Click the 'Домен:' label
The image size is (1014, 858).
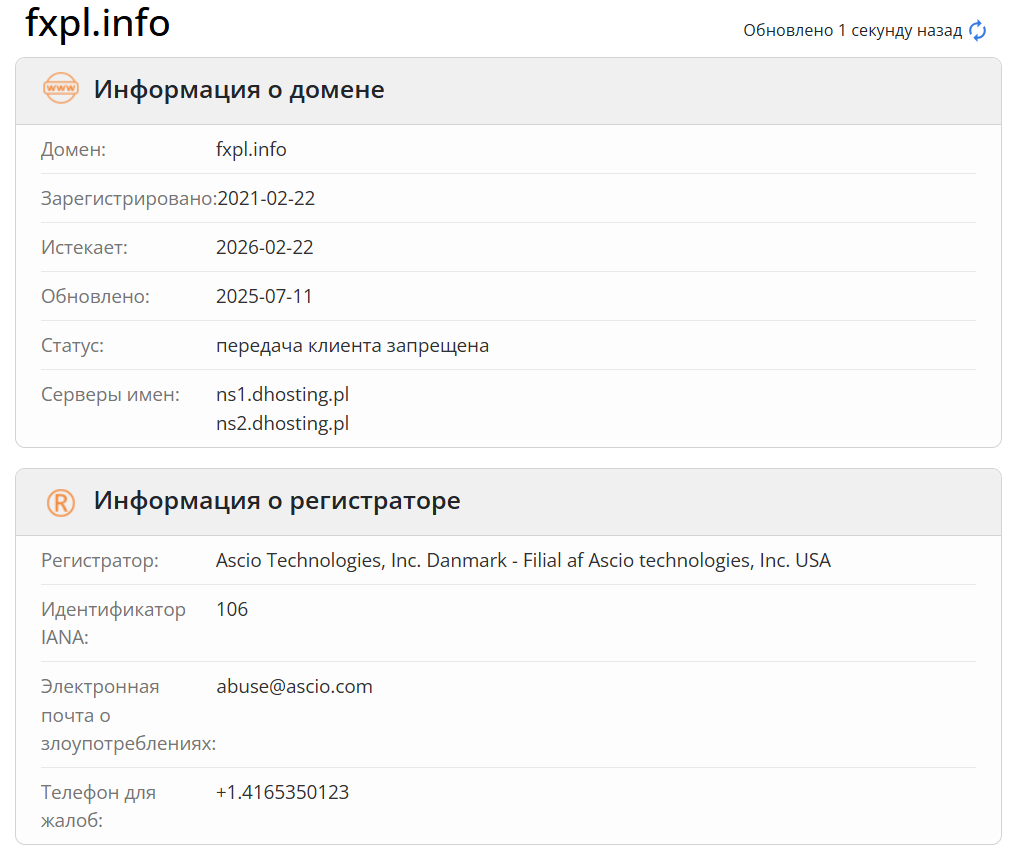point(73,150)
